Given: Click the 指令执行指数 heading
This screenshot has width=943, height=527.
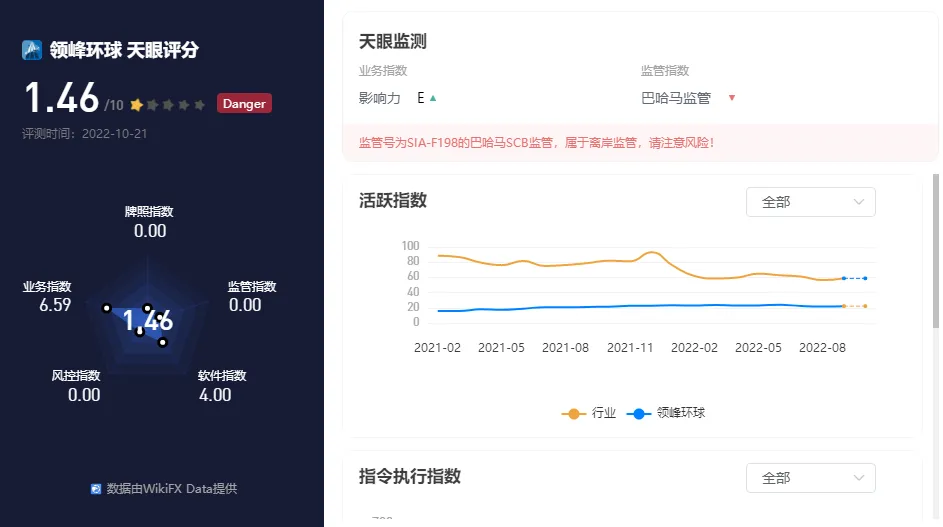Looking at the screenshot, I should pos(410,476).
